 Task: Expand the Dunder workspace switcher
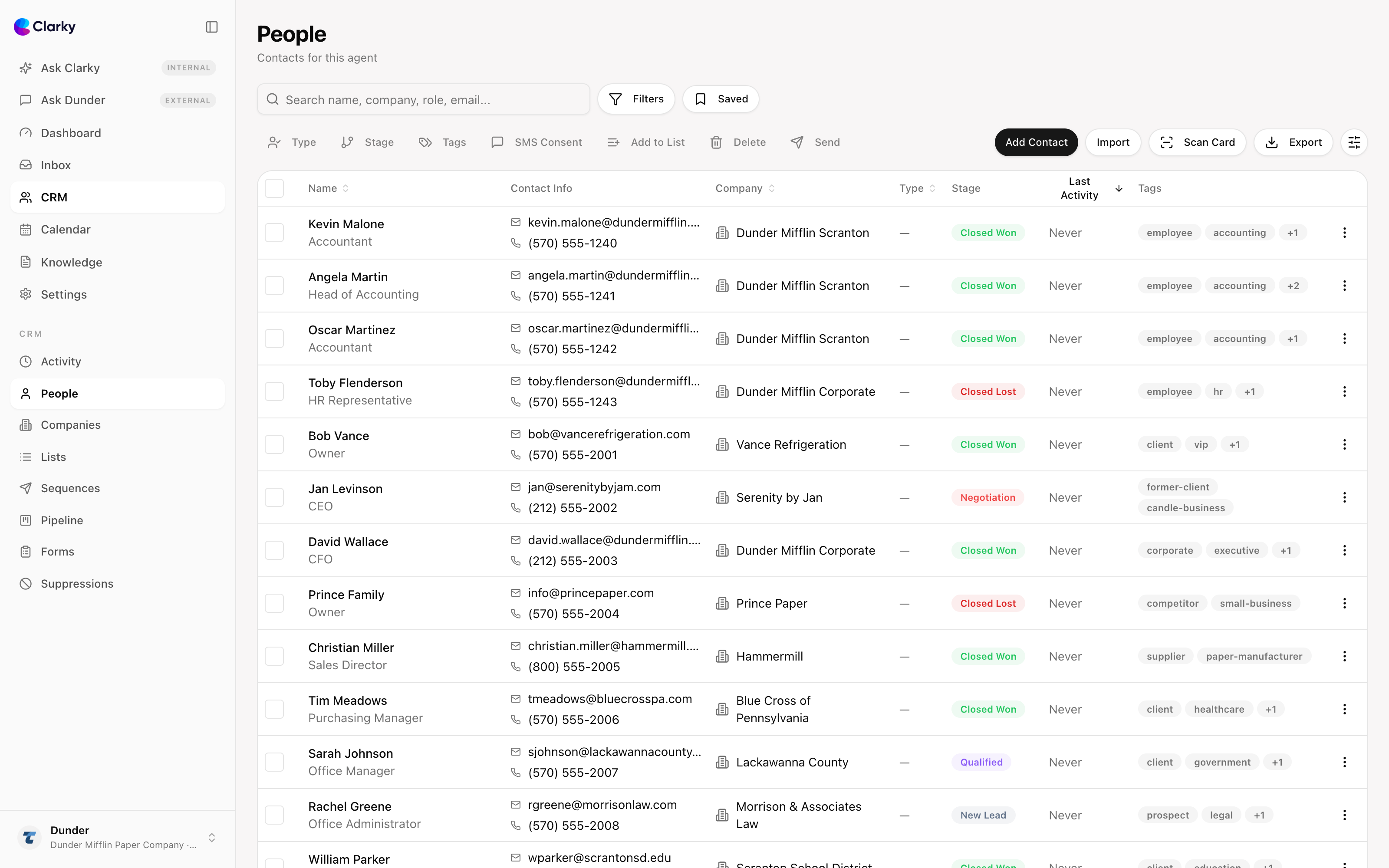tap(212, 838)
